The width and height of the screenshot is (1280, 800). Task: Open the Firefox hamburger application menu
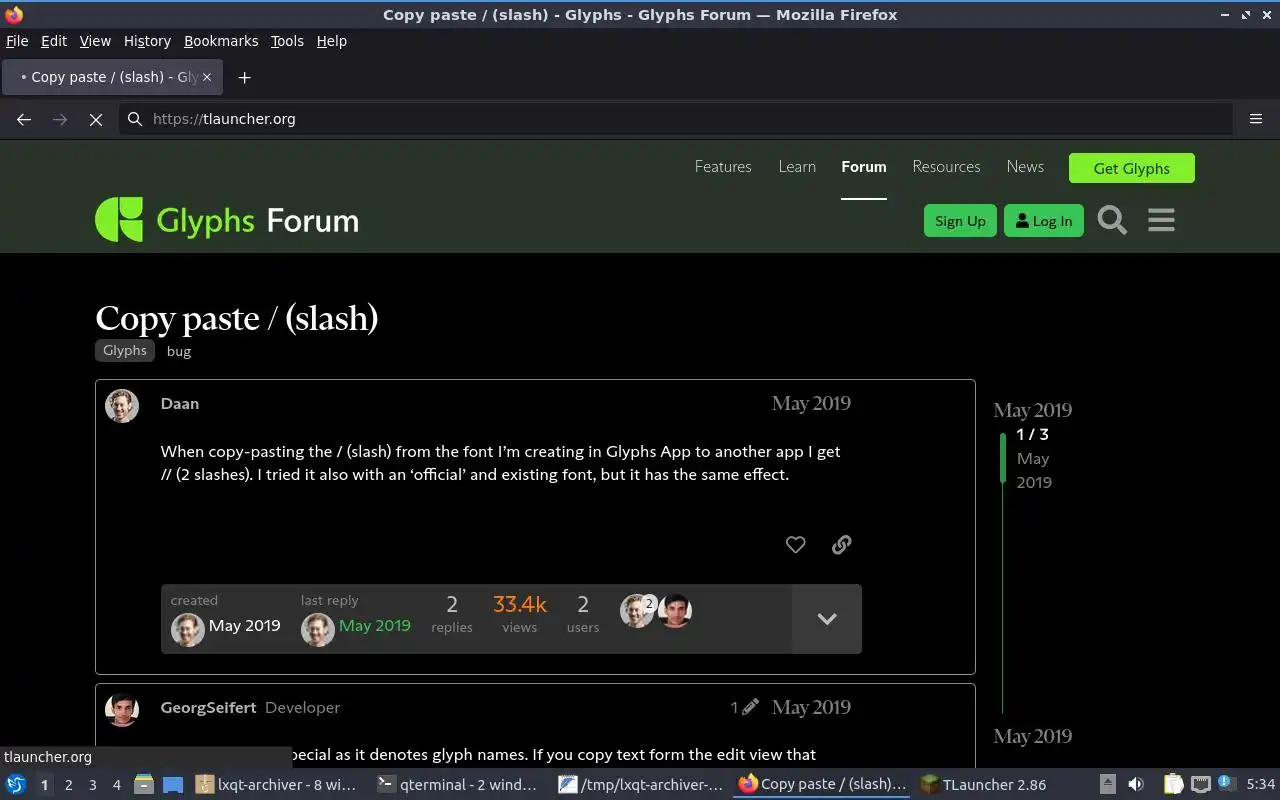click(1256, 119)
